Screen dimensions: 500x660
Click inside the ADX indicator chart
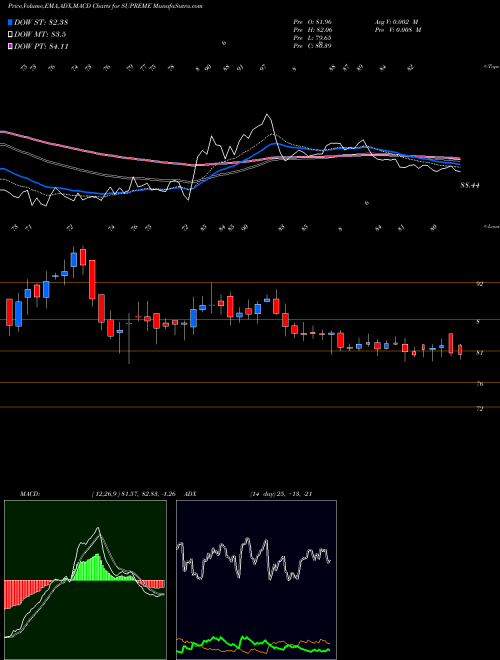pos(256,580)
